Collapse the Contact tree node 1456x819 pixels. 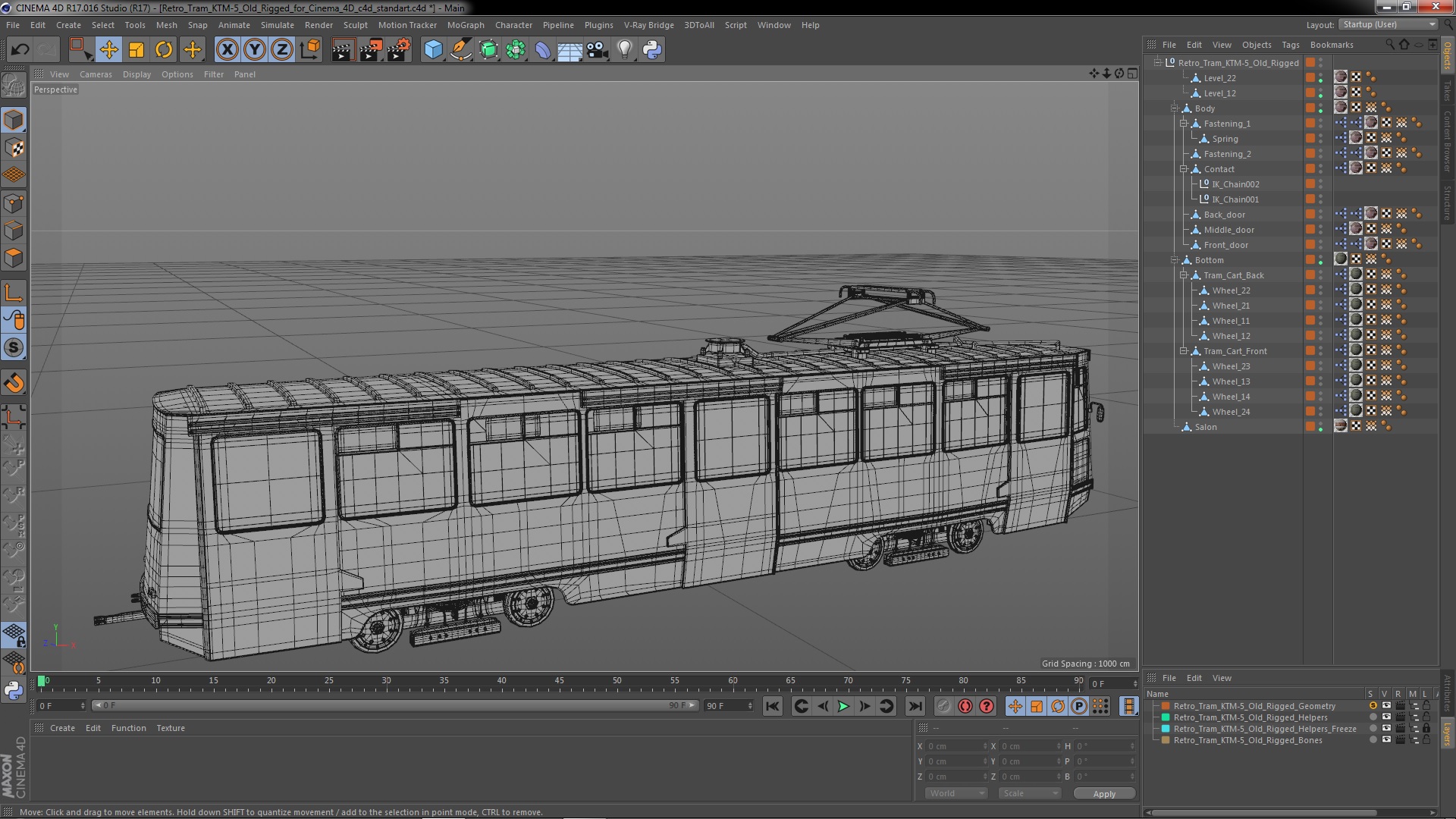1183,169
